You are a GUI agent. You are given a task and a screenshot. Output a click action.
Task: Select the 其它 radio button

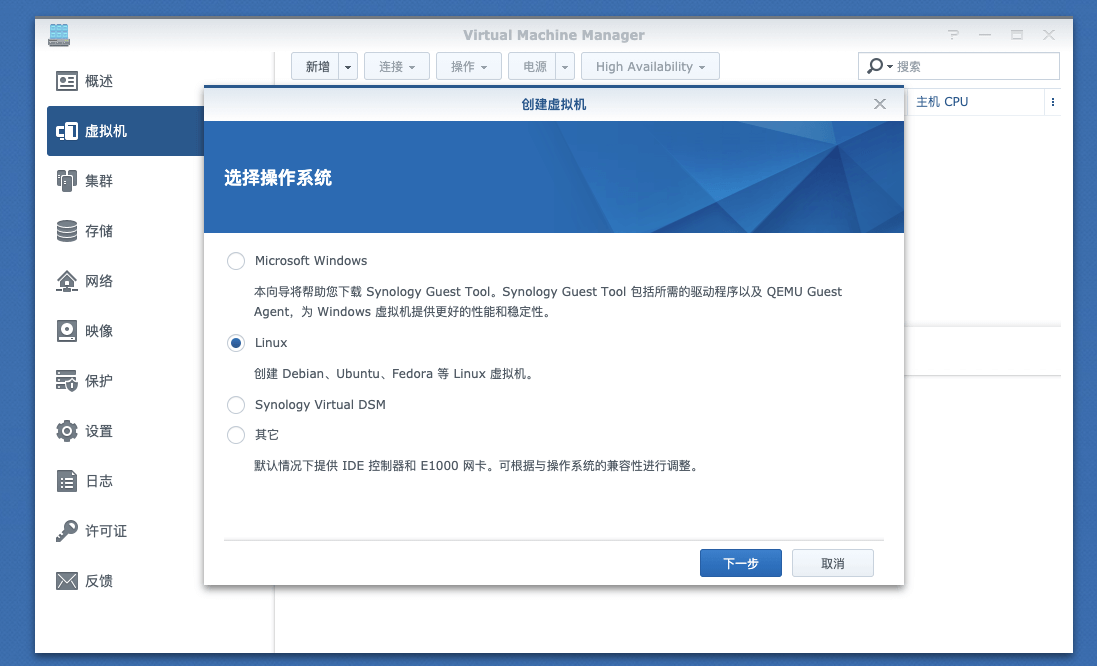click(236, 435)
